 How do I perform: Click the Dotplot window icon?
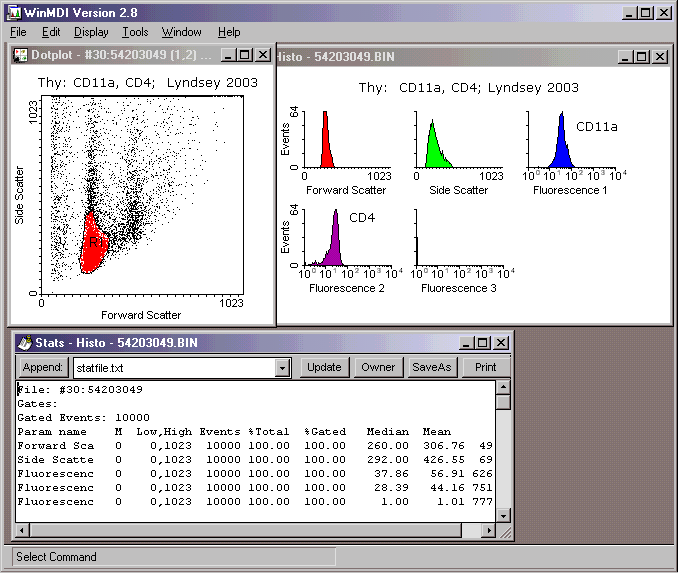20,55
